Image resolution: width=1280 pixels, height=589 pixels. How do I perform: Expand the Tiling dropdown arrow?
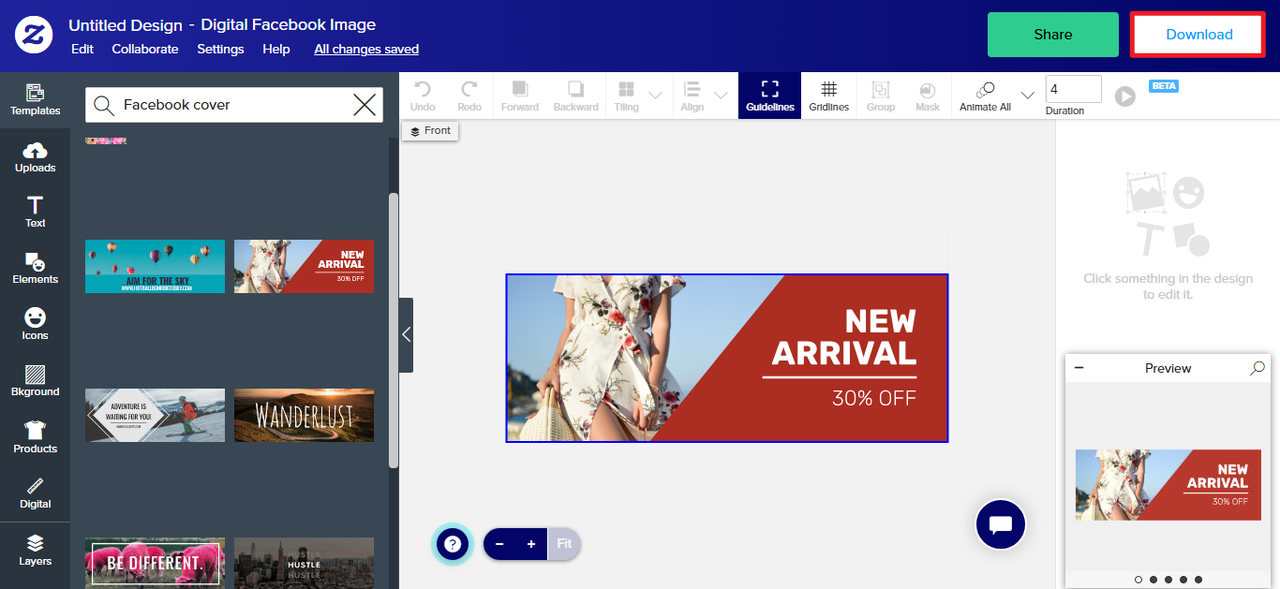coord(655,96)
